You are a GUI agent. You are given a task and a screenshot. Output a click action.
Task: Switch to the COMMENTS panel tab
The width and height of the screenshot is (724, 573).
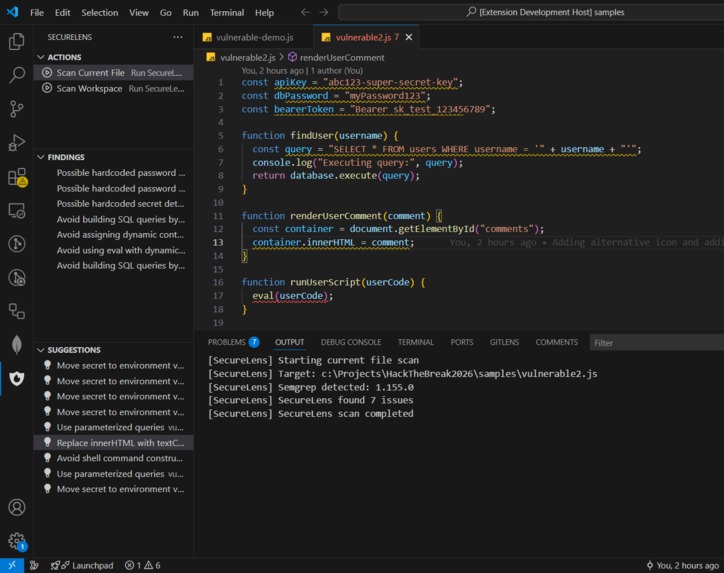point(556,342)
